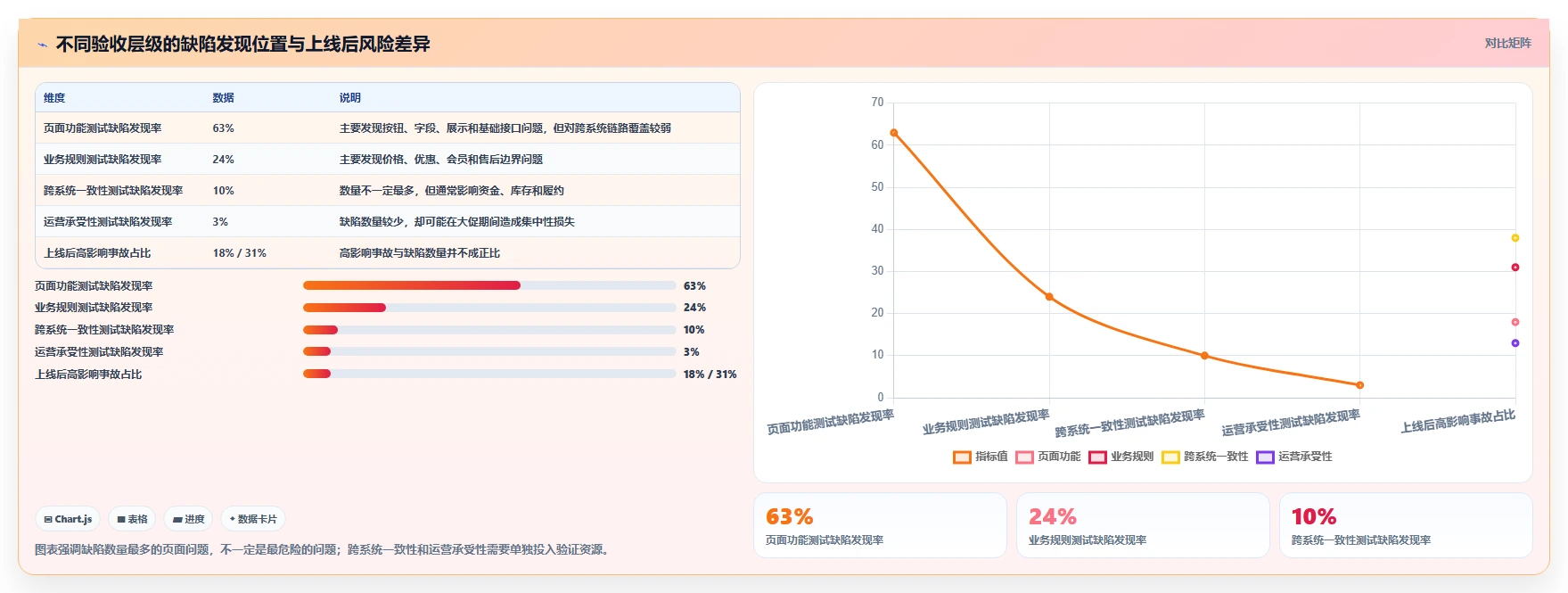Click the 10% progress bar for 跨系统一致性测试缺陷发现率
This screenshot has height=593, width=1568.
pyautogui.click(x=489, y=330)
